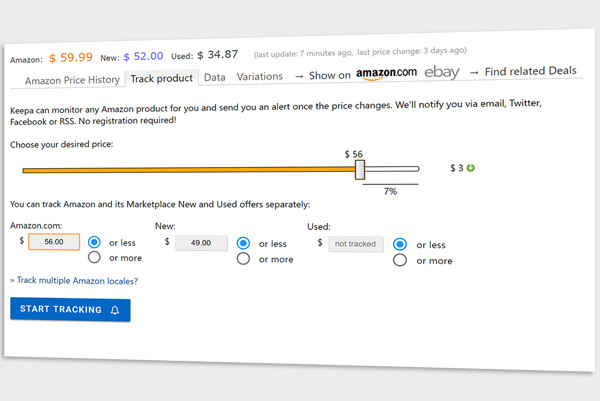Select Used 'or more' radio button

click(x=400, y=260)
